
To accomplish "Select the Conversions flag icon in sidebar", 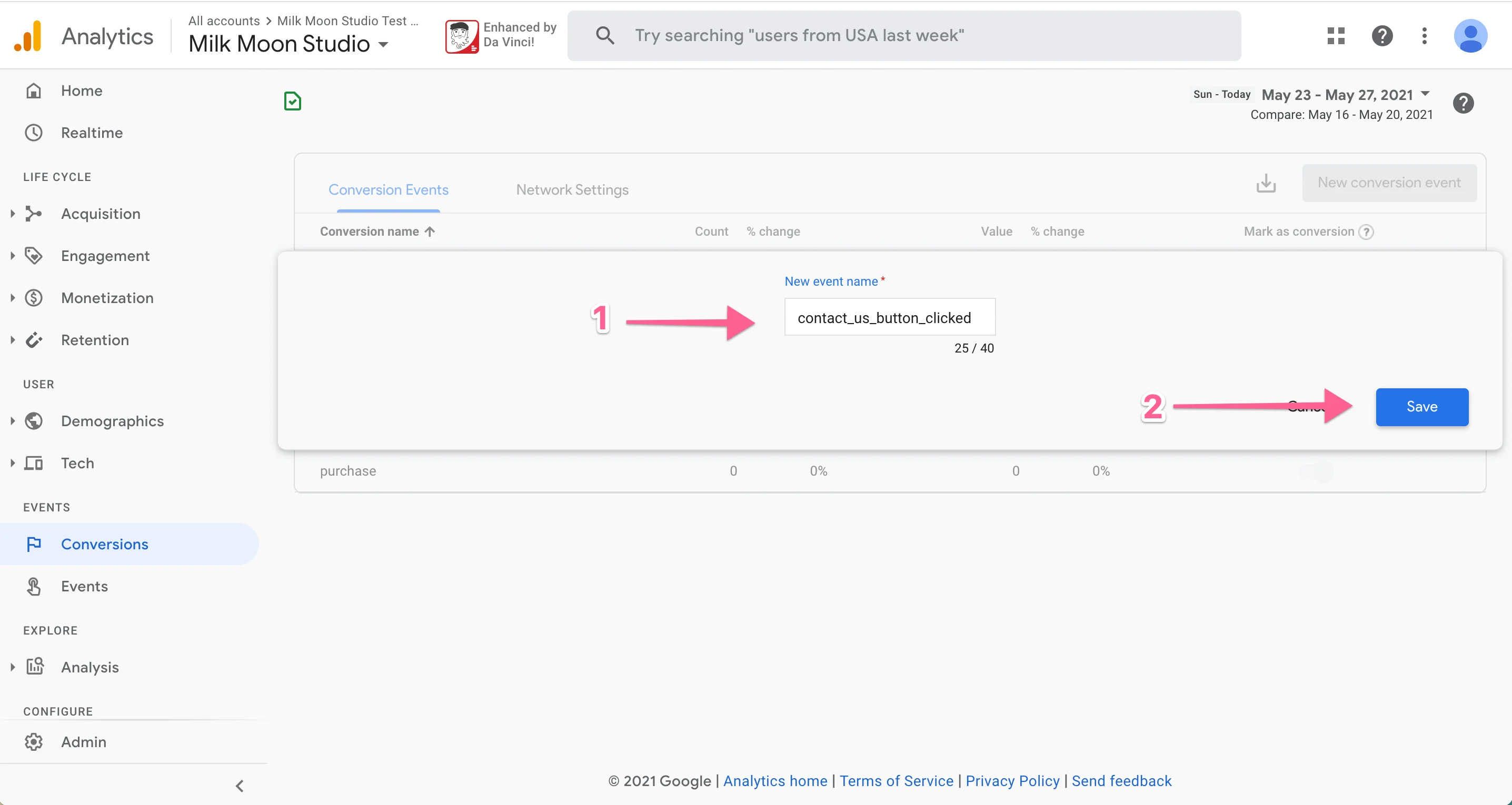I will [x=34, y=544].
